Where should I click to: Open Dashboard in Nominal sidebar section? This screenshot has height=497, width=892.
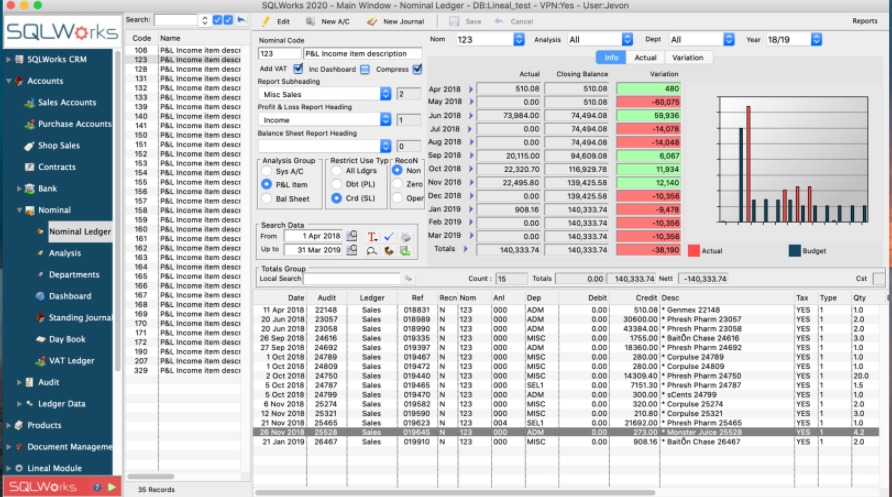click(x=70, y=296)
